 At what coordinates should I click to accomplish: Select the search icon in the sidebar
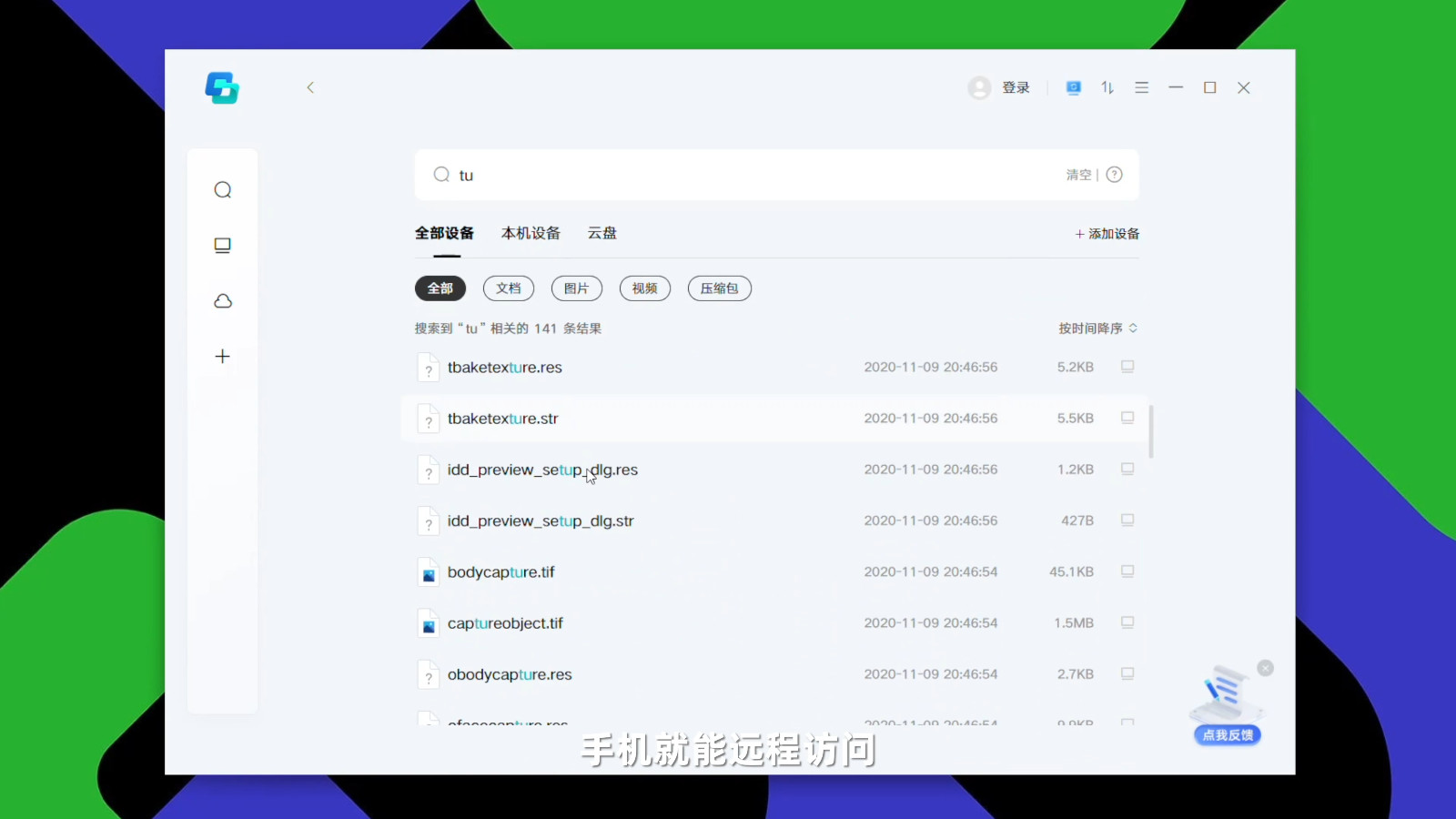223,190
